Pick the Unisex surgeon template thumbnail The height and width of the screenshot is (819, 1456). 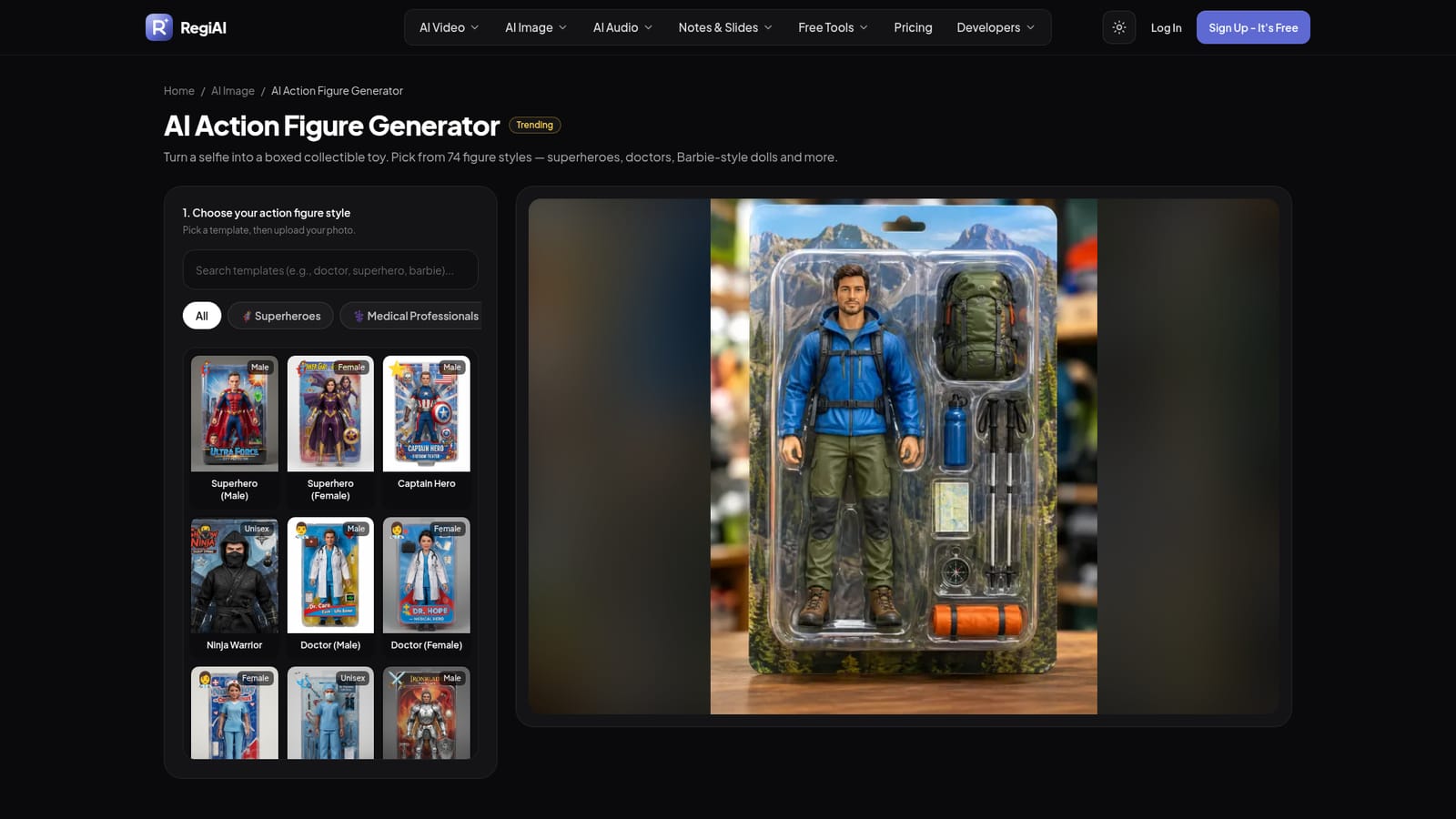tap(330, 713)
